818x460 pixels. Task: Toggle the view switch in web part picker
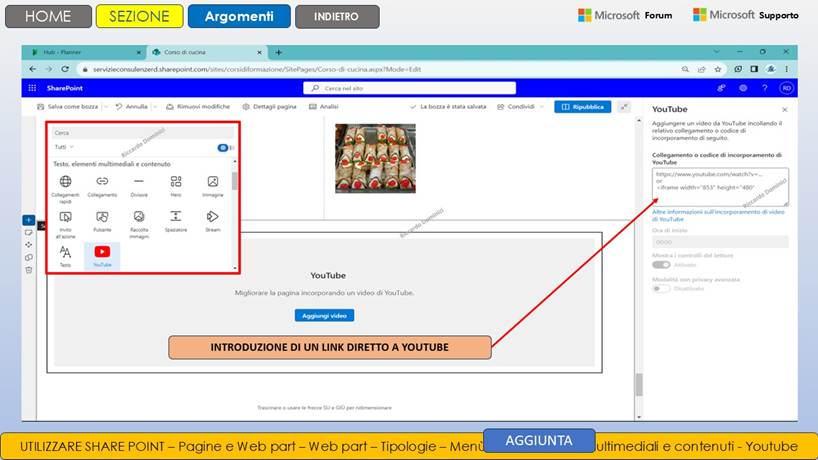click(225, 148)
